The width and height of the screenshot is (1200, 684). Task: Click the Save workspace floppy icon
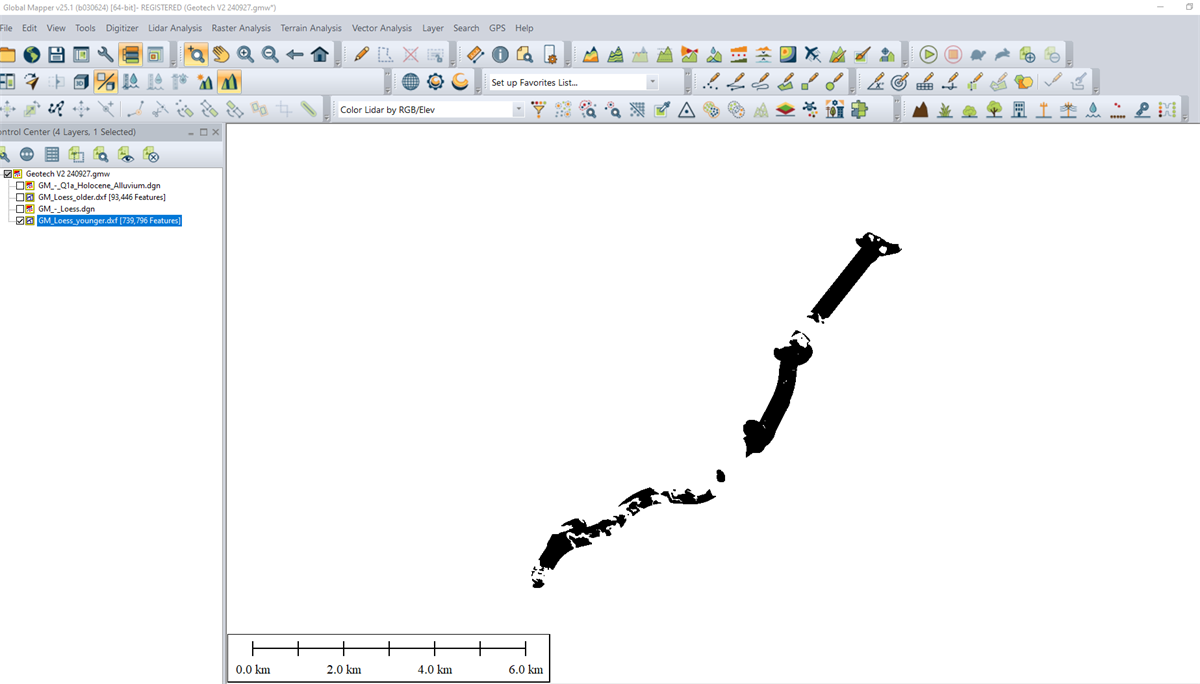(x=57, y=54)
